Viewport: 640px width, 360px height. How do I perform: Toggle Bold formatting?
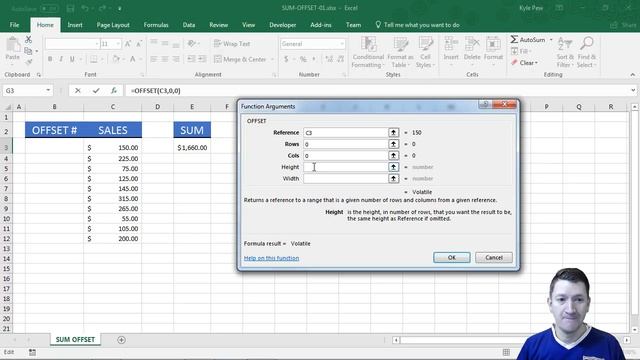pyautogui.click(x=50, y=59)
